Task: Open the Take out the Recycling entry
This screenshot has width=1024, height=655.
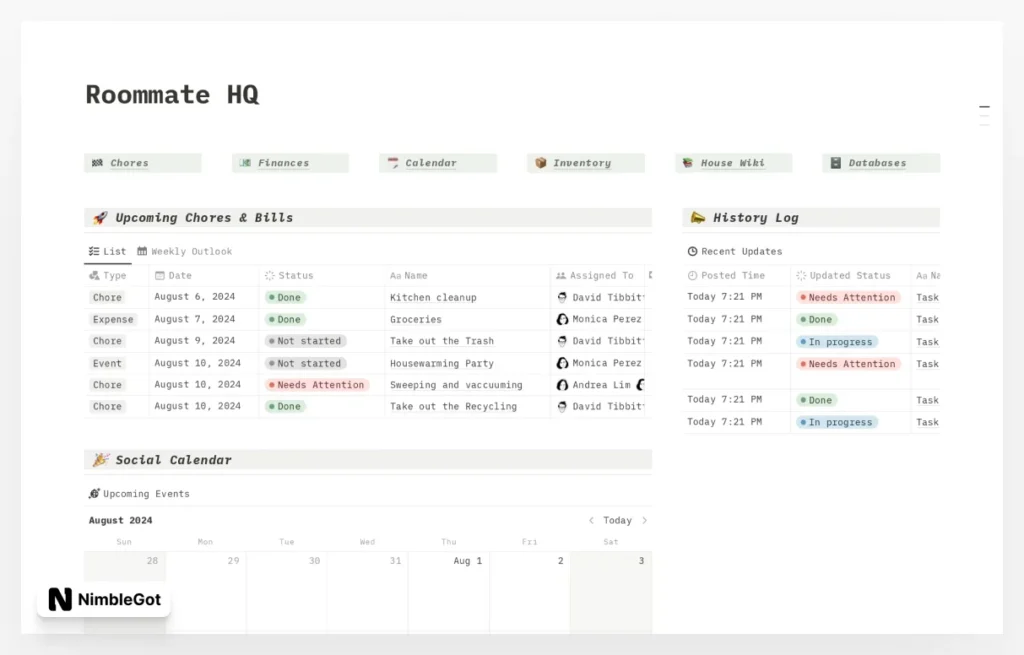Action: (x=453, y=406)
